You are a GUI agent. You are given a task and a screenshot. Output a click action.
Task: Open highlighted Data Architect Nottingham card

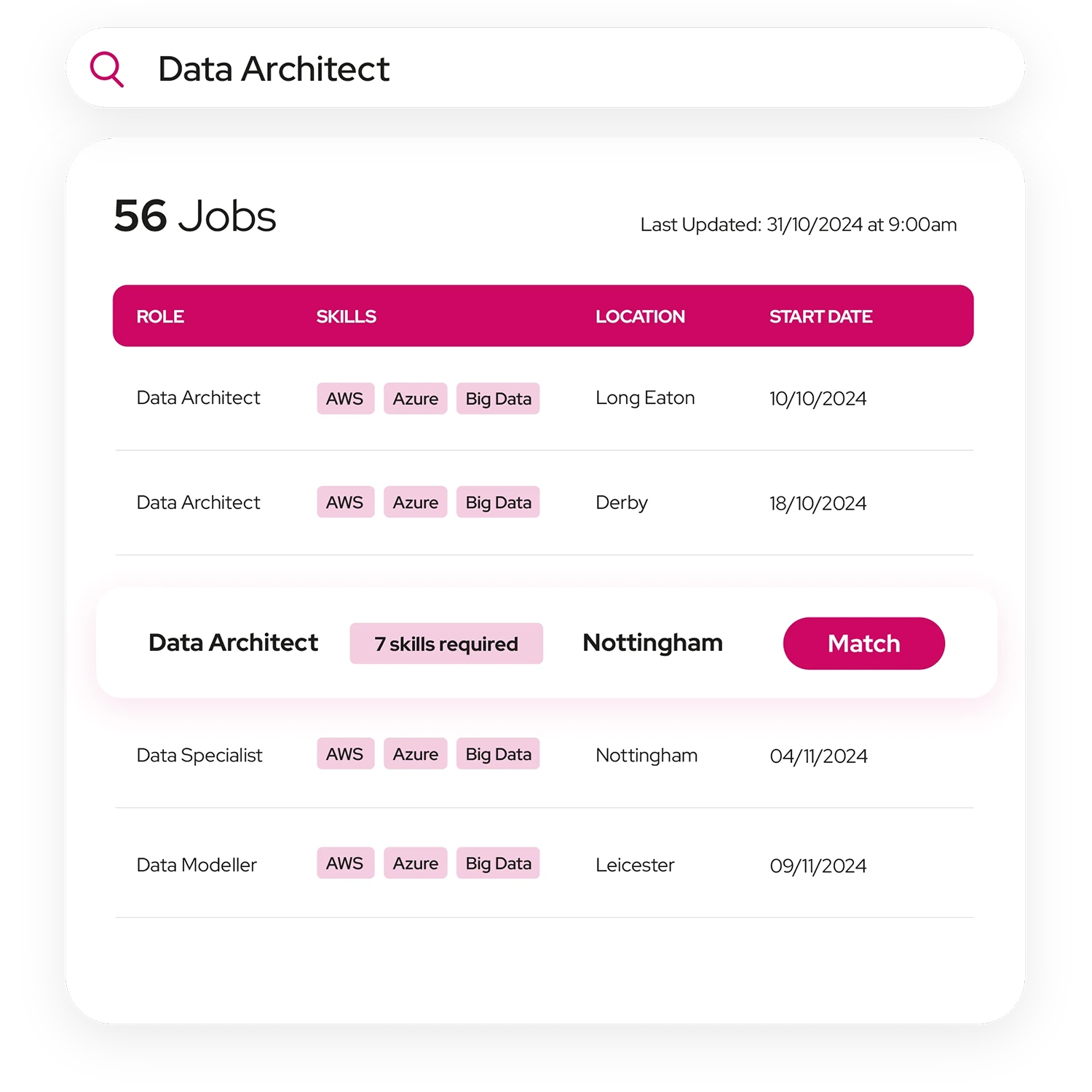pos(547,643)
